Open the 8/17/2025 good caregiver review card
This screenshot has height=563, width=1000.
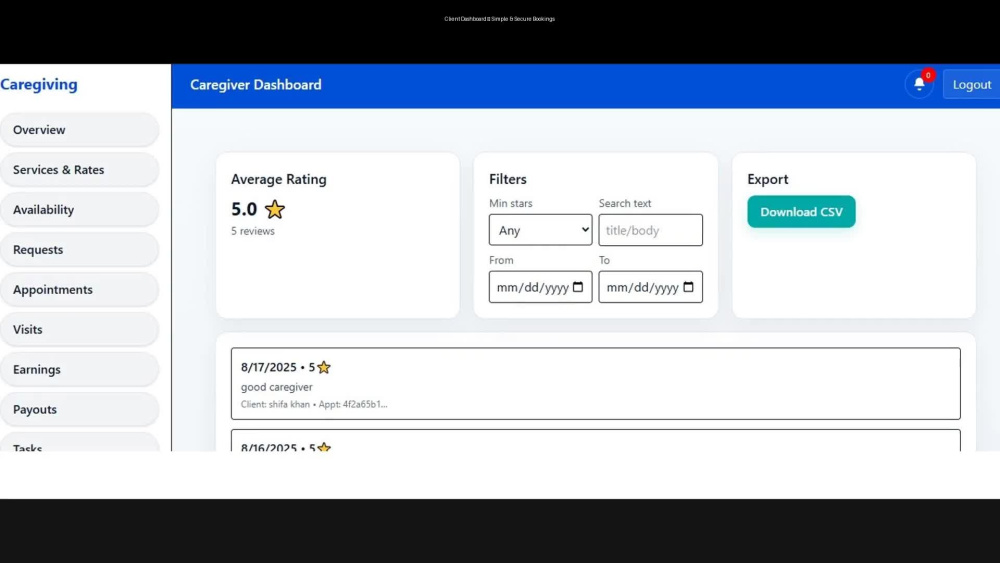[x=596, y=383]
